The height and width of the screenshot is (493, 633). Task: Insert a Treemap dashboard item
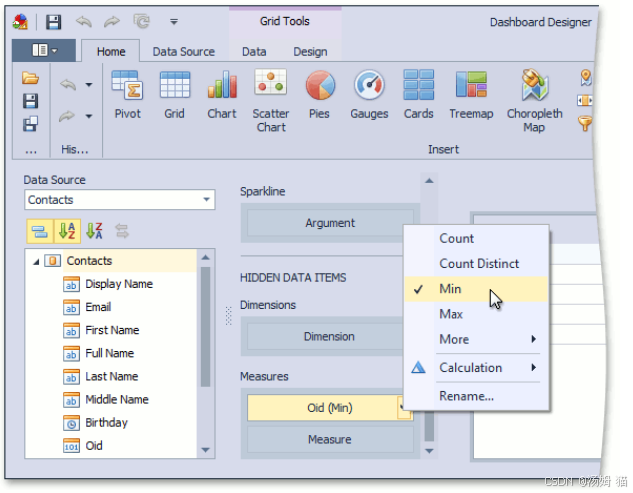coord(471,95)
